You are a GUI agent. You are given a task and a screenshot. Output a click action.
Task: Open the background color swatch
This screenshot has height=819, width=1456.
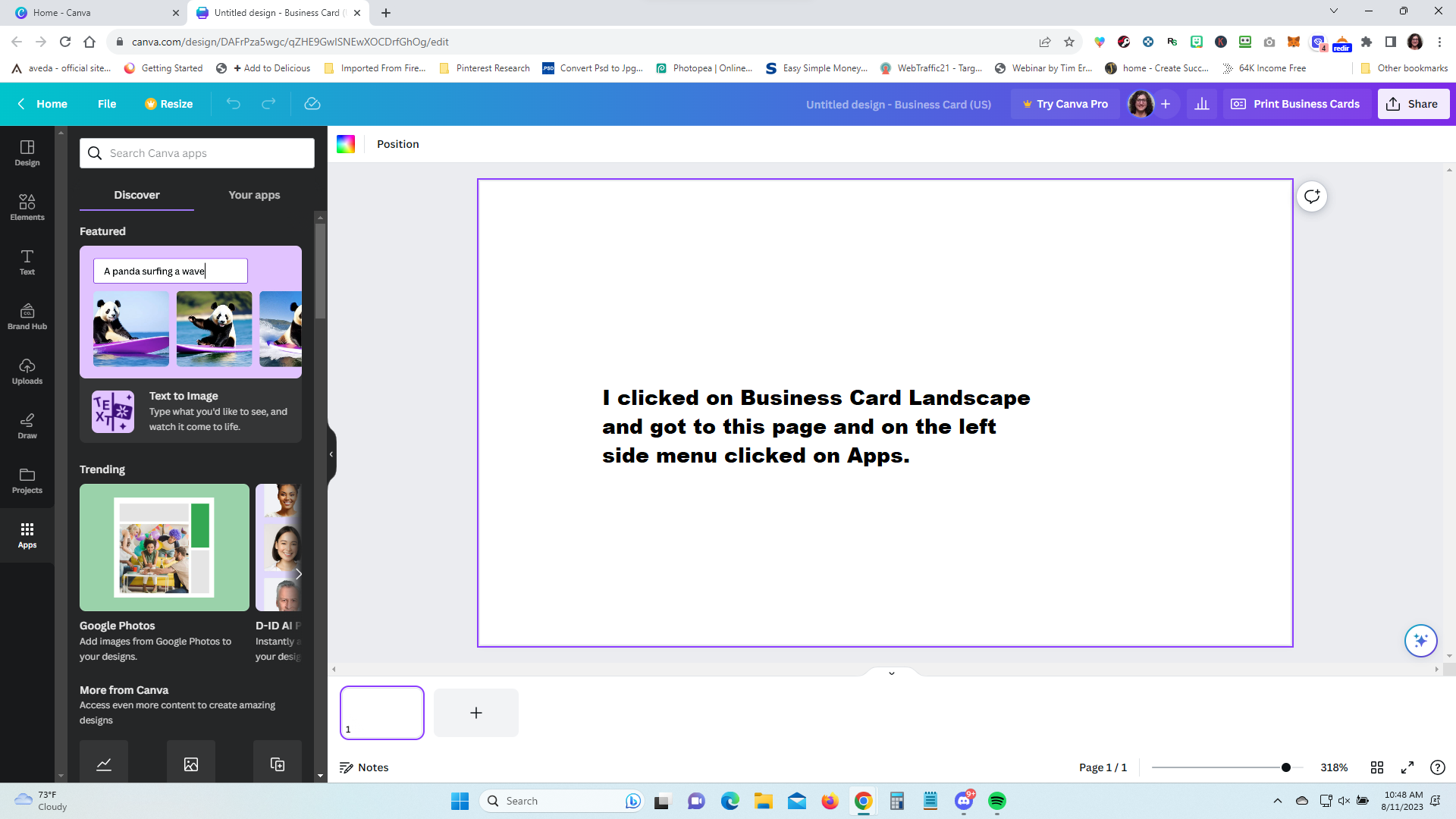click(x=346, y=144)
